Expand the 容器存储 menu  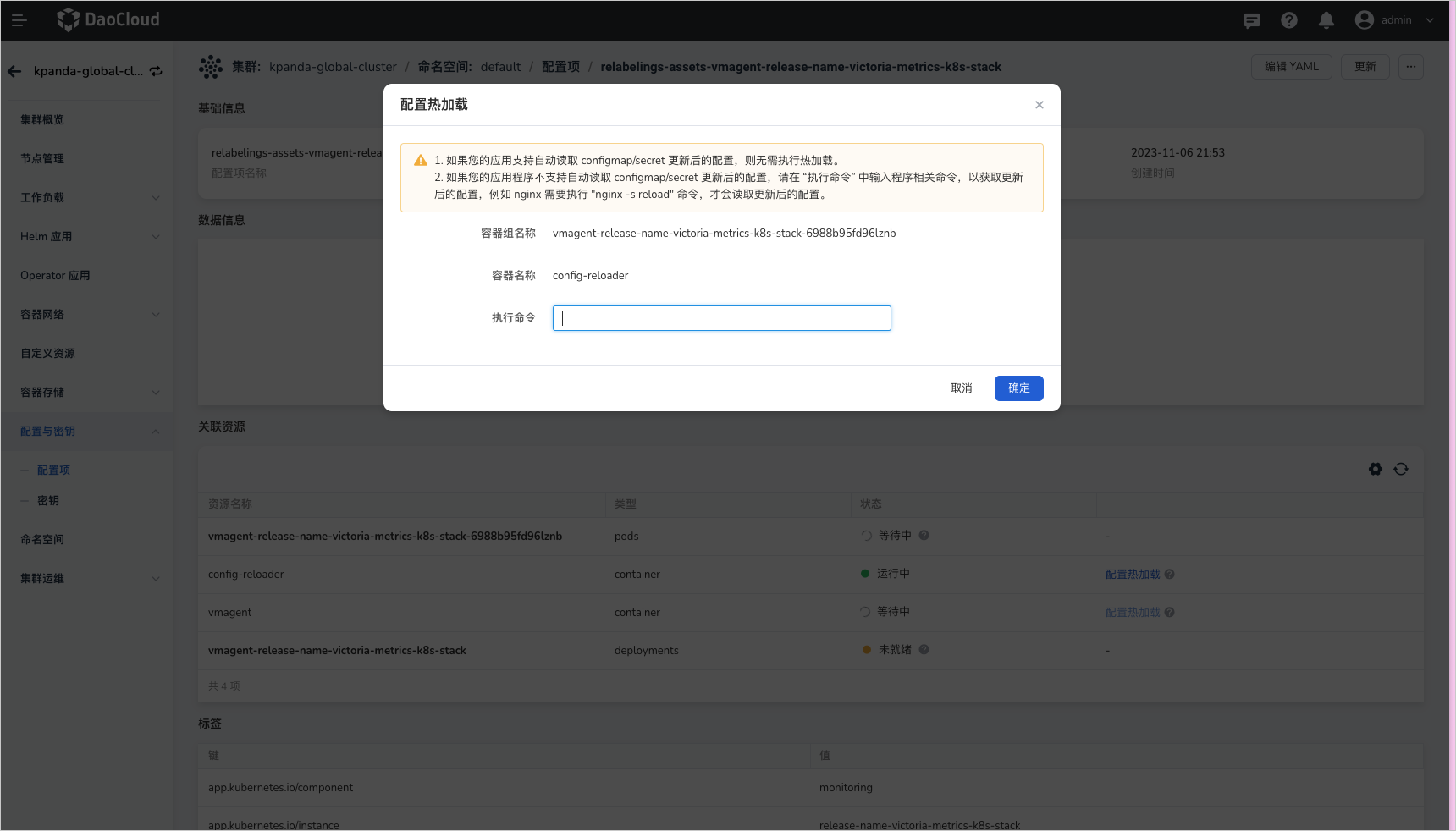click(87, 393)
